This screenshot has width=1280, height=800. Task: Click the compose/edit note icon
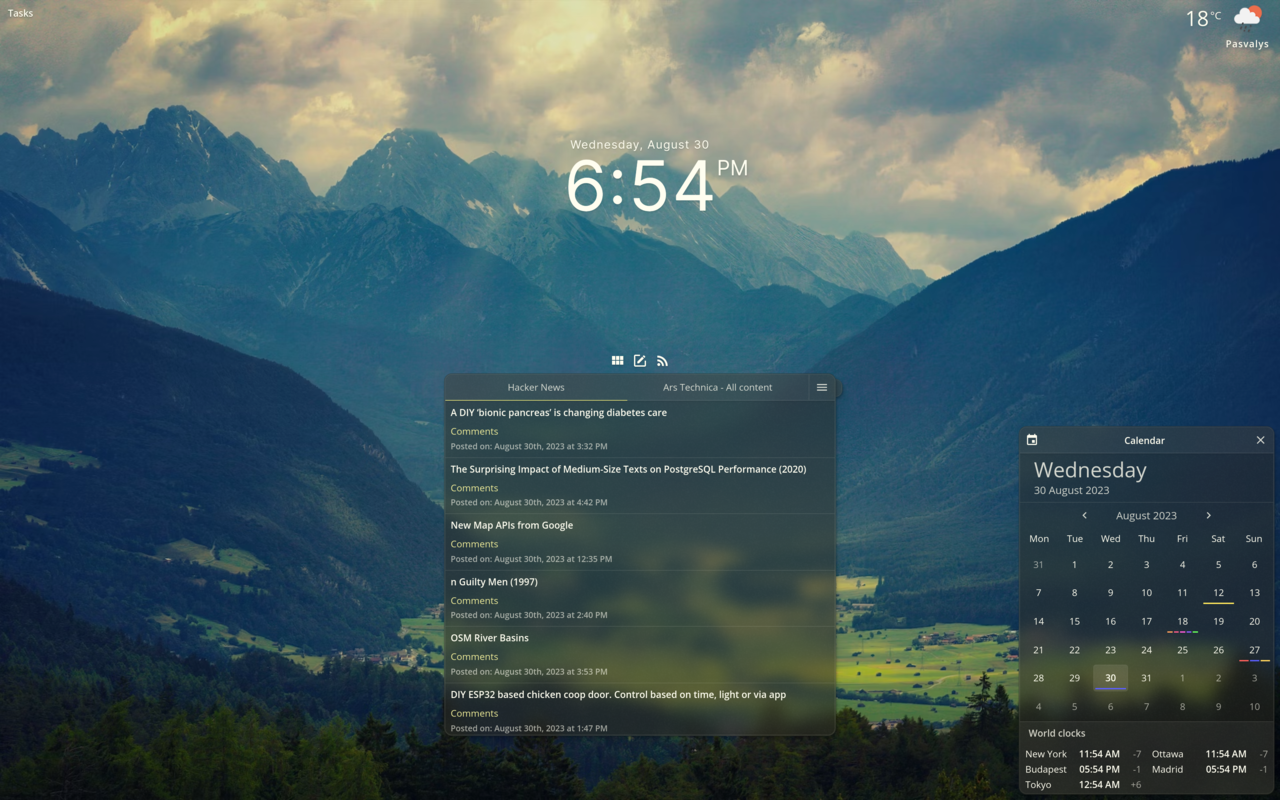(x=640, y=360)
